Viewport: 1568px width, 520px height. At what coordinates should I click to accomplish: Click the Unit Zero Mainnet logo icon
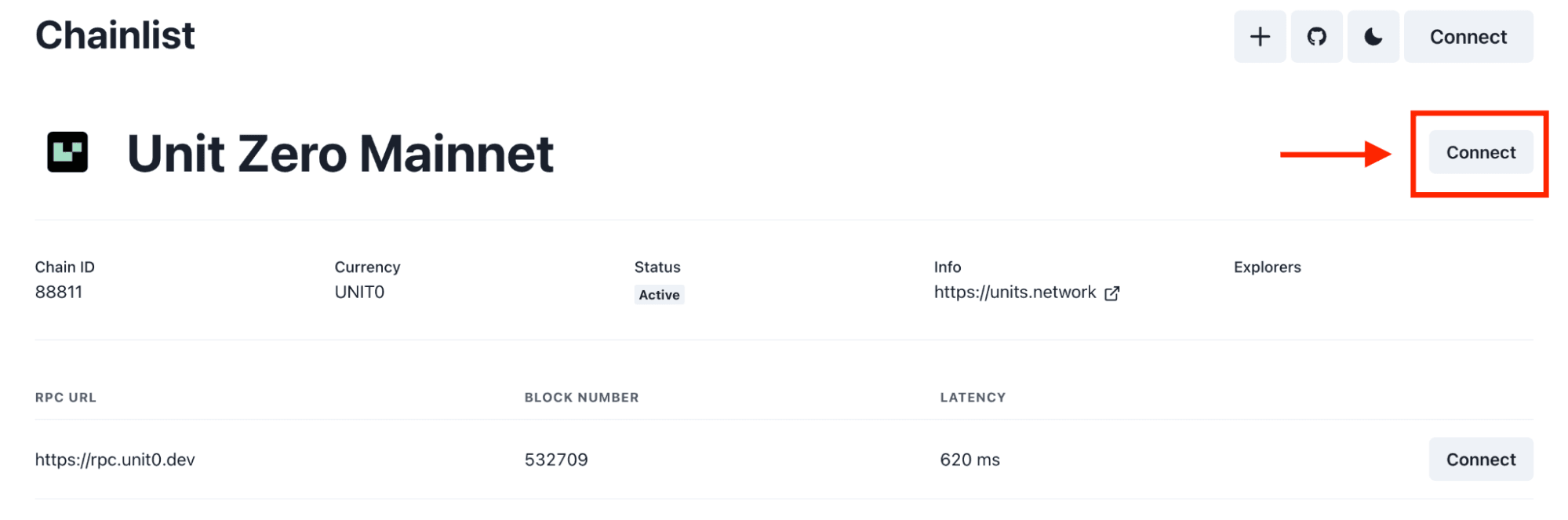coord(67,152)
